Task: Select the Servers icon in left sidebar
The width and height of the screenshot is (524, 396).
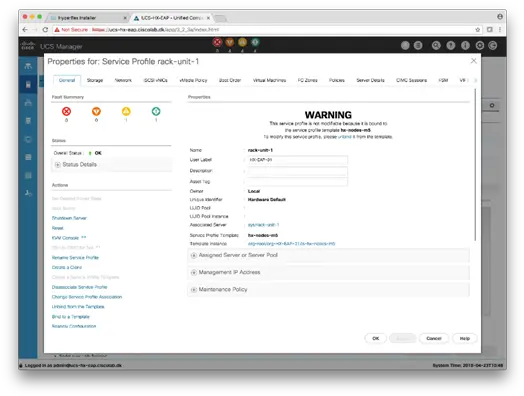Action: pos(28,84)
